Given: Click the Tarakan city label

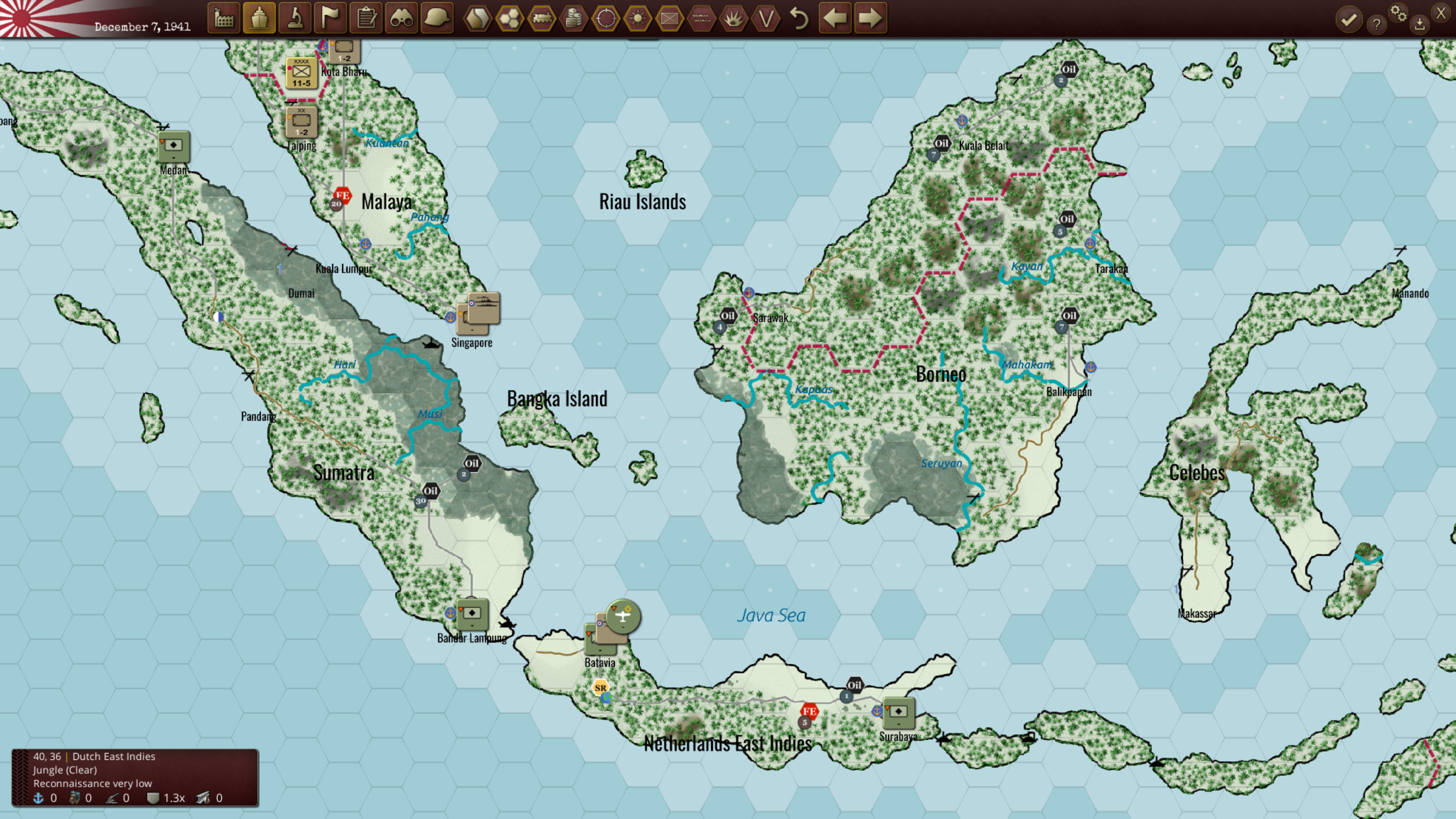Looking at the screenshot, I should click(x=1111, y=268).
